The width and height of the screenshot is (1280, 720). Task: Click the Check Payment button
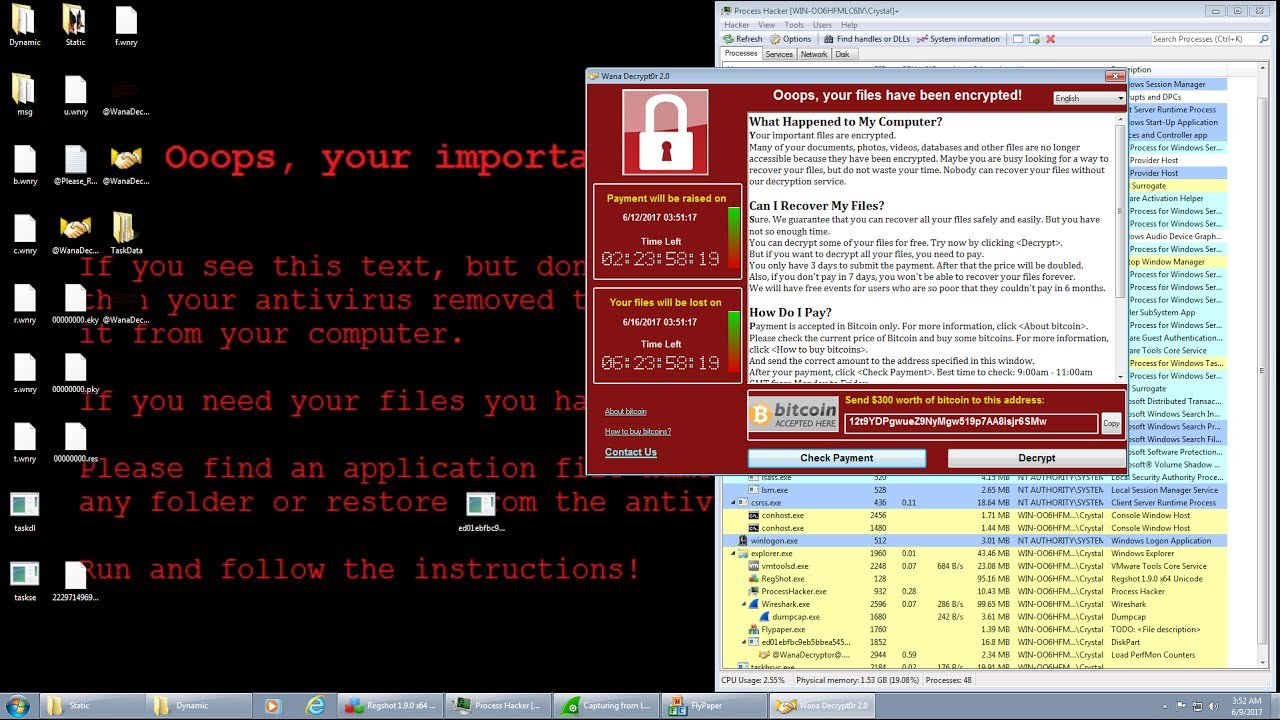coord(837,458)
